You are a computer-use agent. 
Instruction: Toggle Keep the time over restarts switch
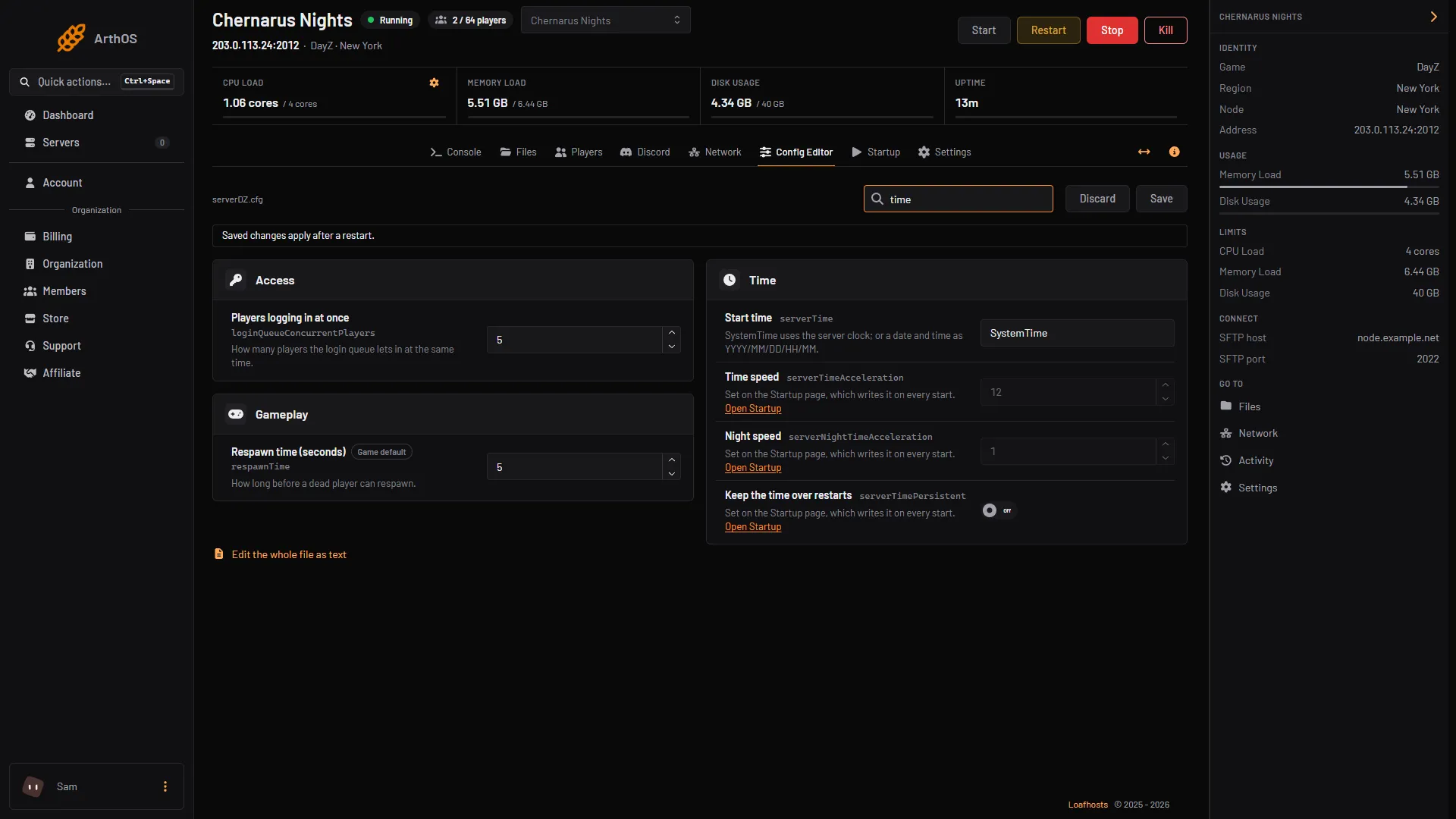tap(998, 510)
